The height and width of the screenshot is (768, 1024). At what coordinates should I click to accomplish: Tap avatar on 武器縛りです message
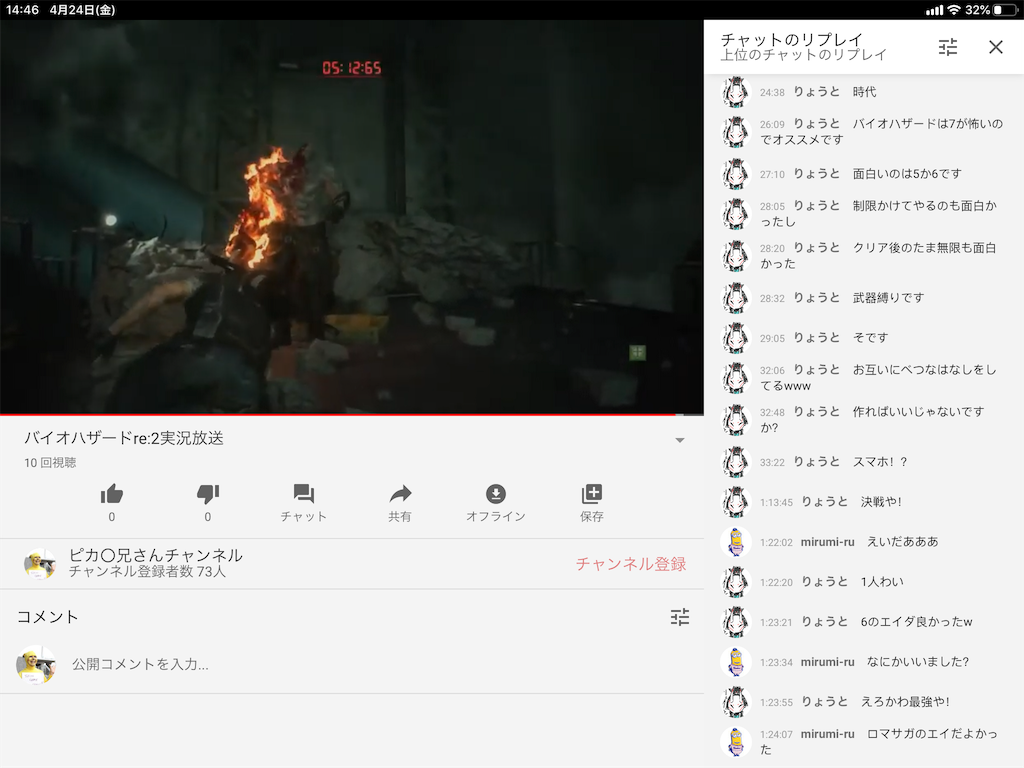(735, 298)
